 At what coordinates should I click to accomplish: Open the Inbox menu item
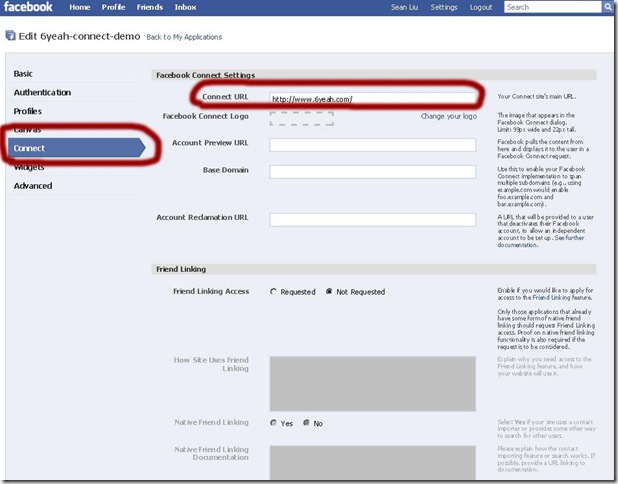(185, 7)
